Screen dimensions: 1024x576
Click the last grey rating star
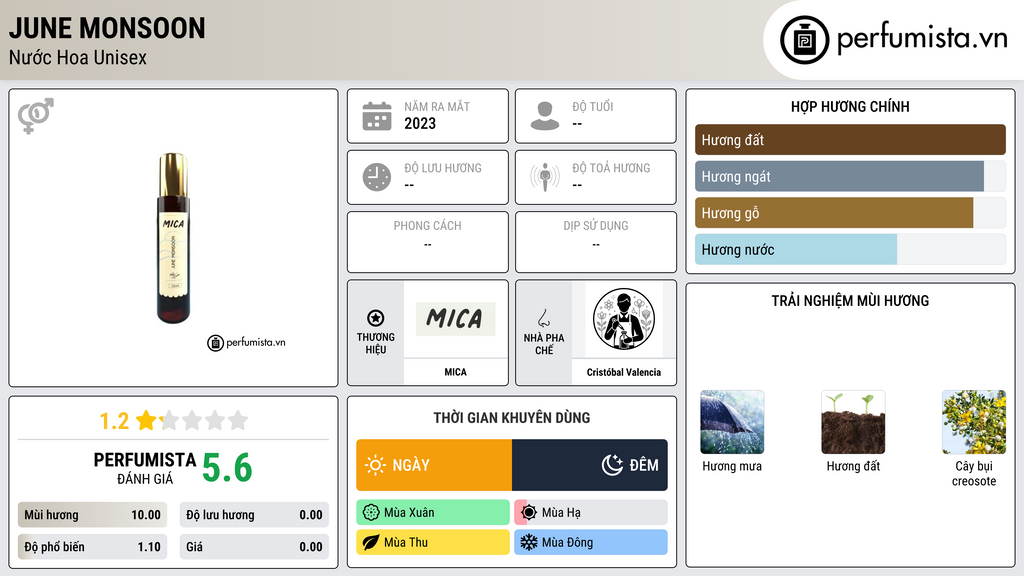tap(238, 420)
